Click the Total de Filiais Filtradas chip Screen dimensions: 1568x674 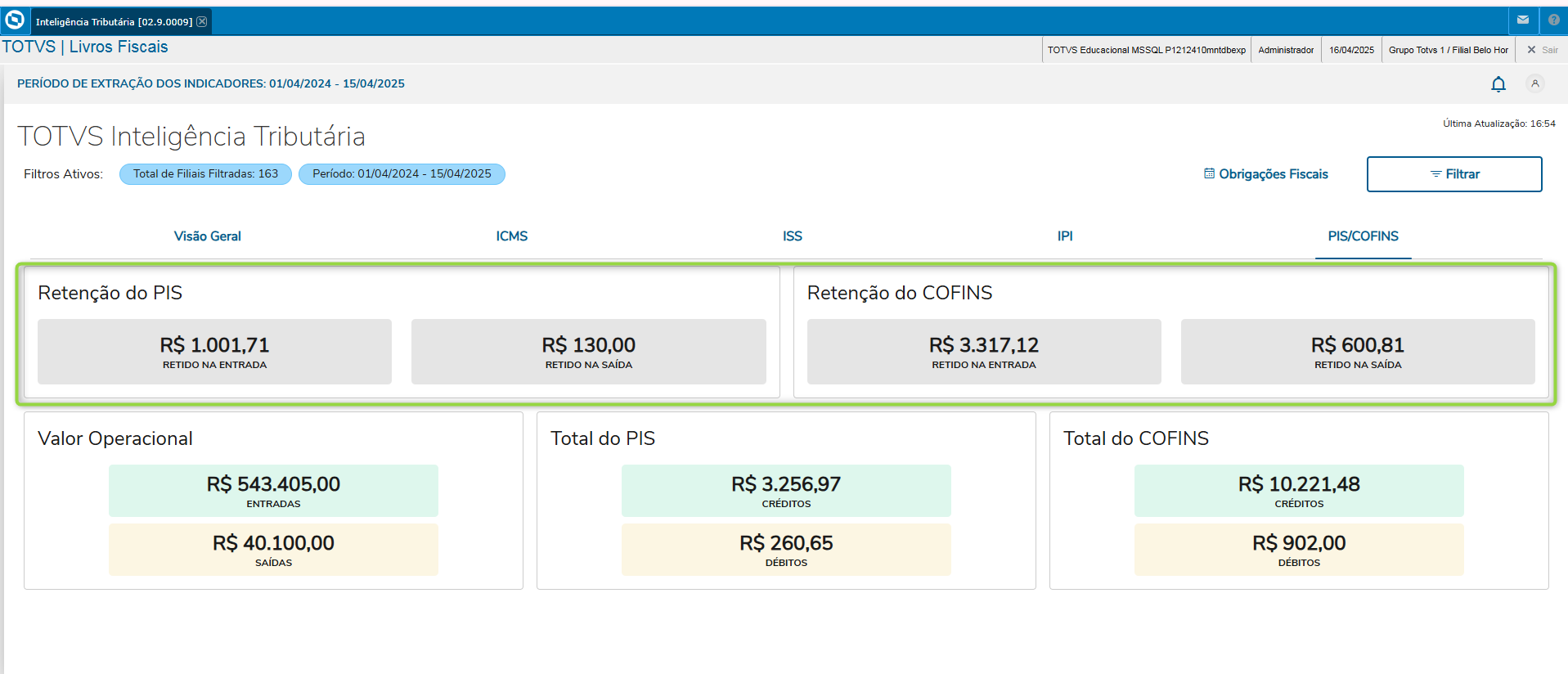click(x=205, y=174)
